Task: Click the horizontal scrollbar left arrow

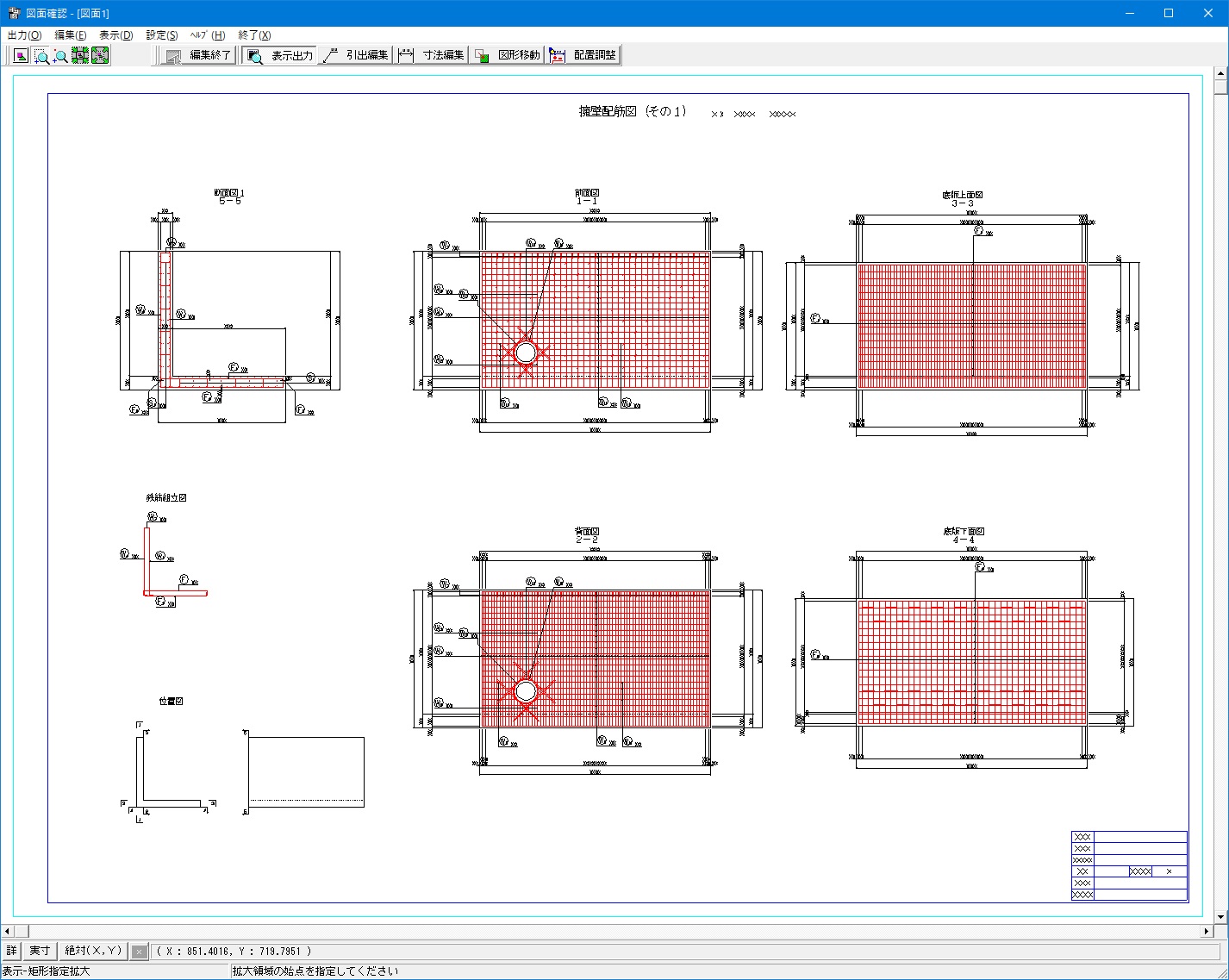Action: (x=7, y=932)
